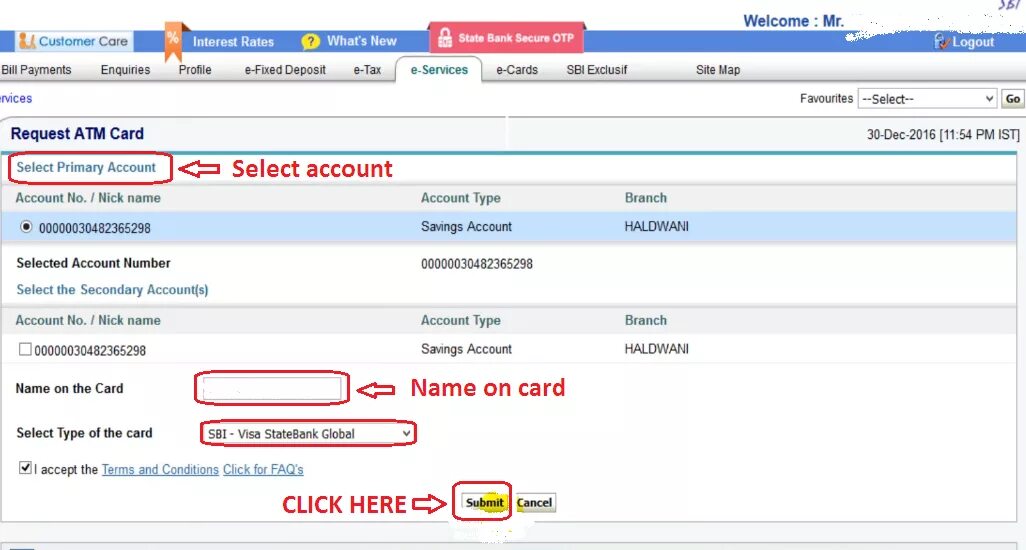Open Customer Care link
The width and height of the screenshot is (1026, 550).
pyautogui.click(x=83, y=41)
